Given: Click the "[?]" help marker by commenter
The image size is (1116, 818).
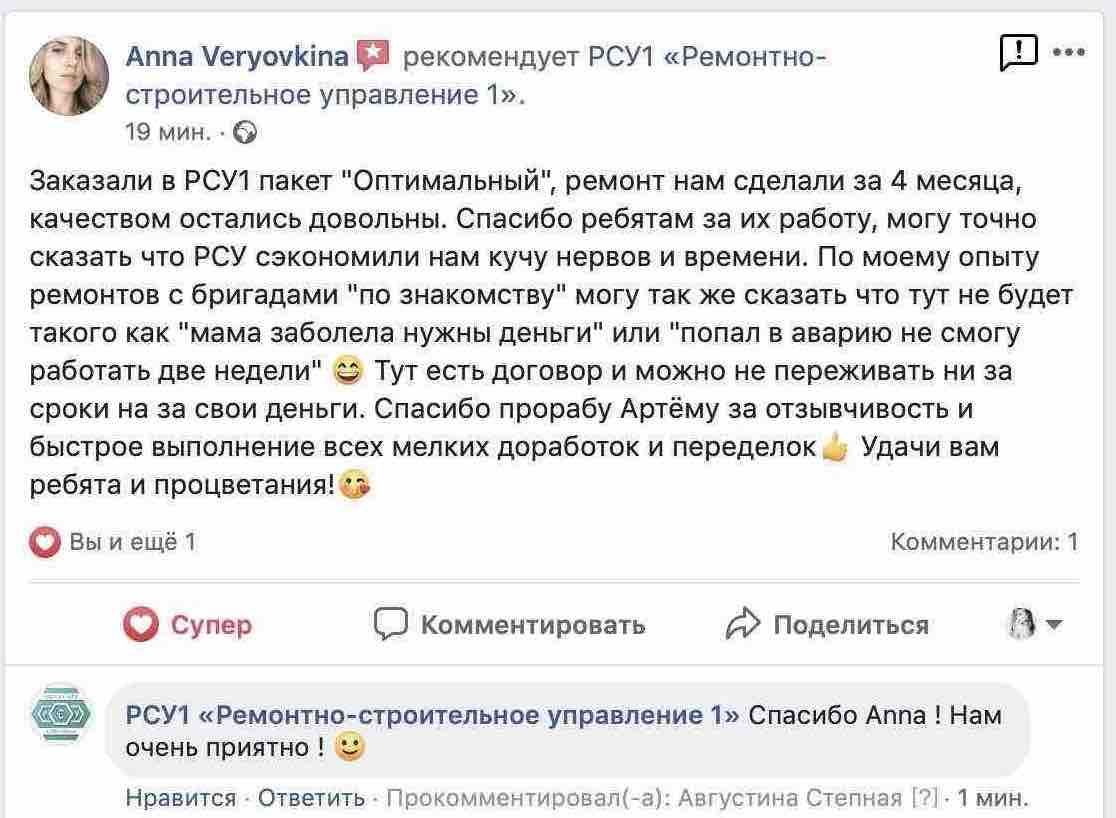Looking at the screenshot, I should click(924, 798).
